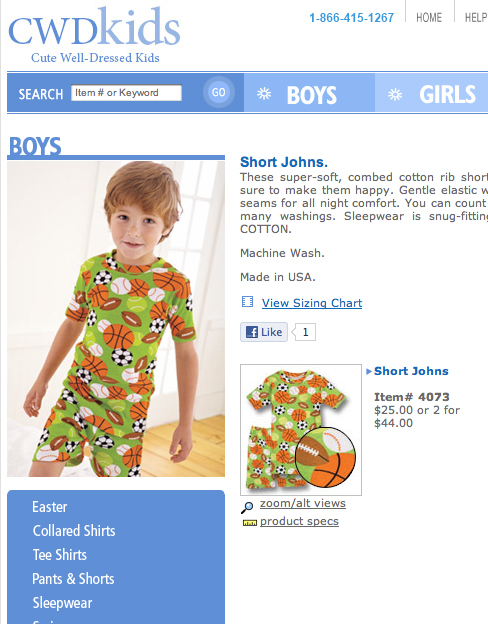This screenshot has height=624, width=488.
Task: Open the product specs link
Action: pos(299,521)
